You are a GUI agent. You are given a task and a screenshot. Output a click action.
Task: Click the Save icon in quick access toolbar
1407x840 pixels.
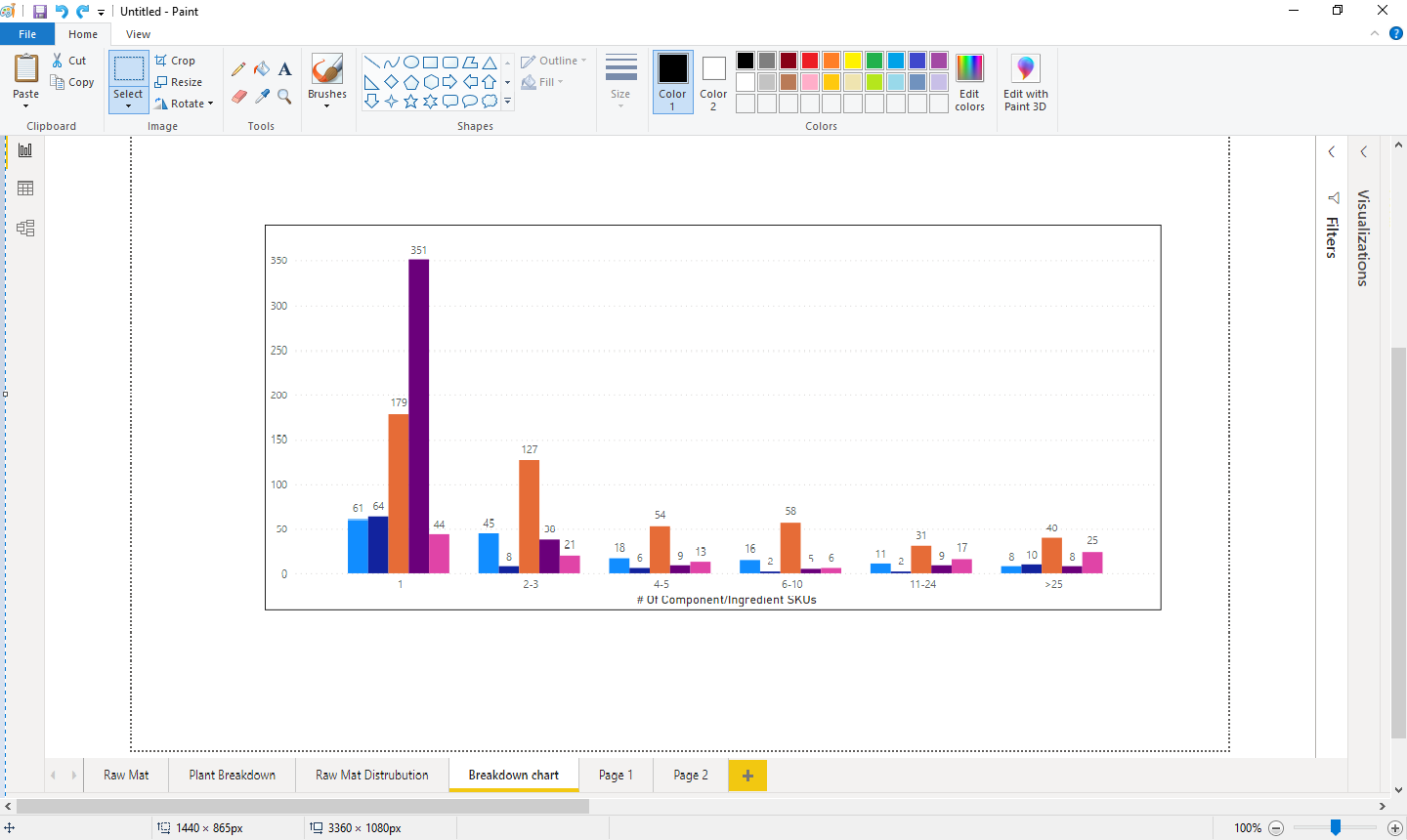coord(40,12)
